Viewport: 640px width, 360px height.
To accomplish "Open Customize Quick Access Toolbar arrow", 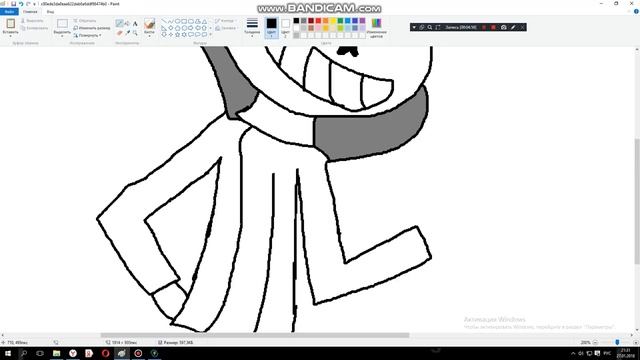I will point(34,4).
